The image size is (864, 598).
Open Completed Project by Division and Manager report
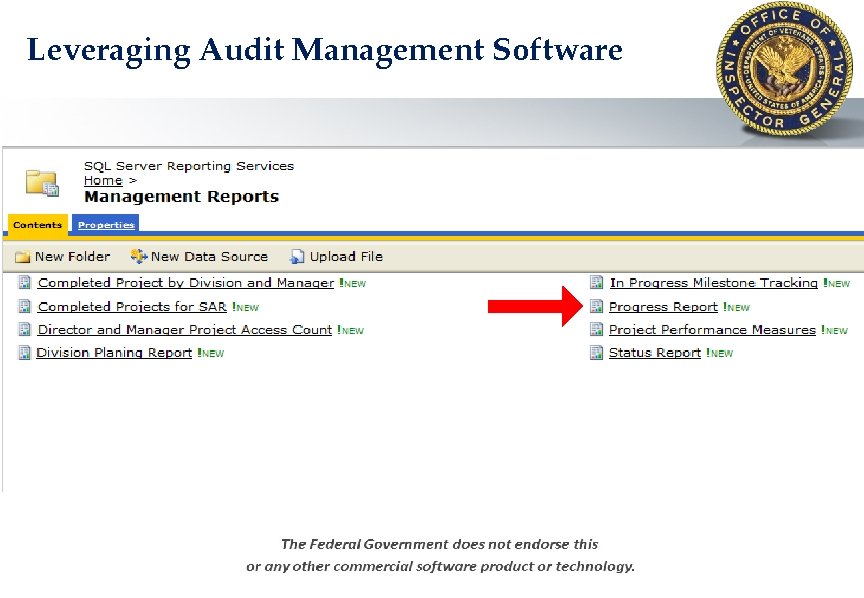click(x=186, y=283)
